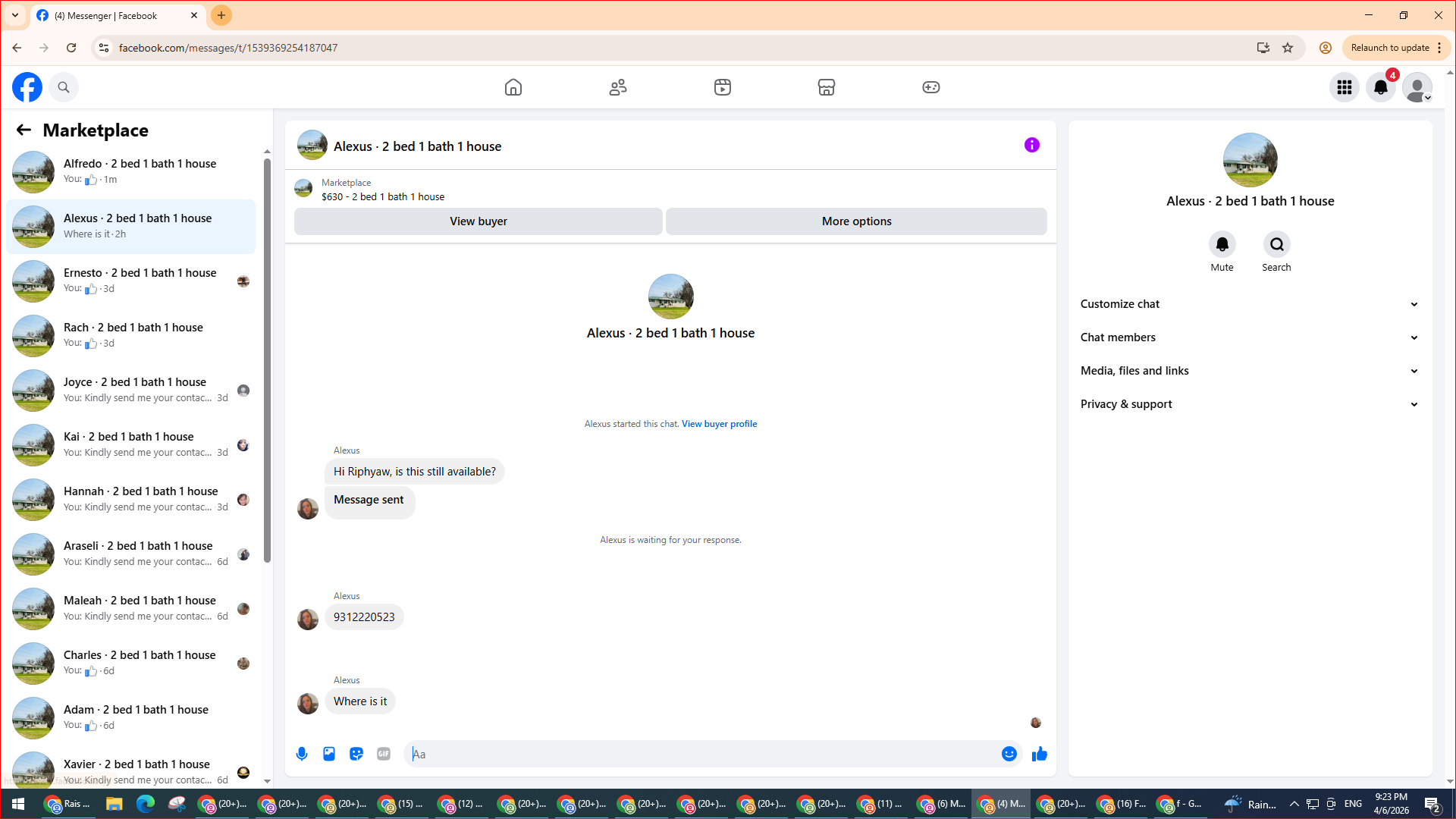
Task: Open Facebook home via the logo
Action: [x=27, y=87]
